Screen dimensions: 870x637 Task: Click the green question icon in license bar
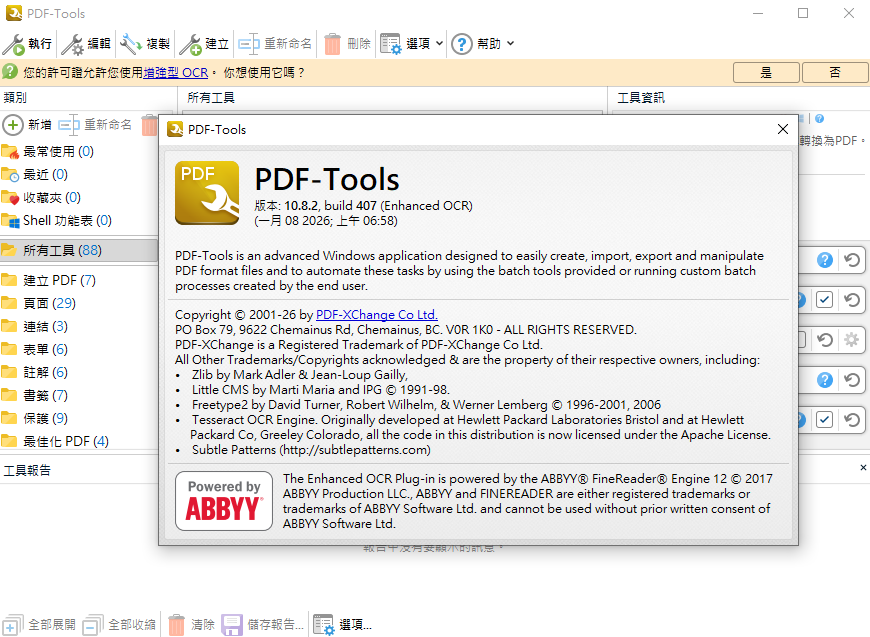[x=10, y=72]
